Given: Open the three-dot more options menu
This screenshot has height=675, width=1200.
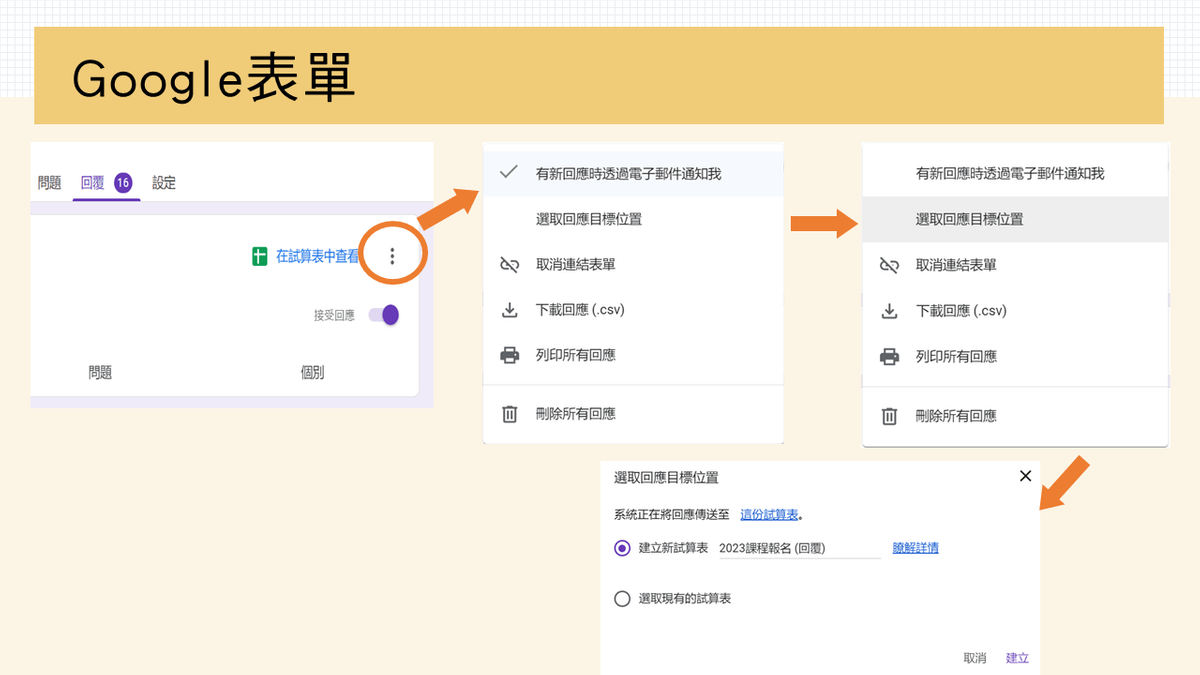Looking at the screenshot, I should [x=392, y=257].
